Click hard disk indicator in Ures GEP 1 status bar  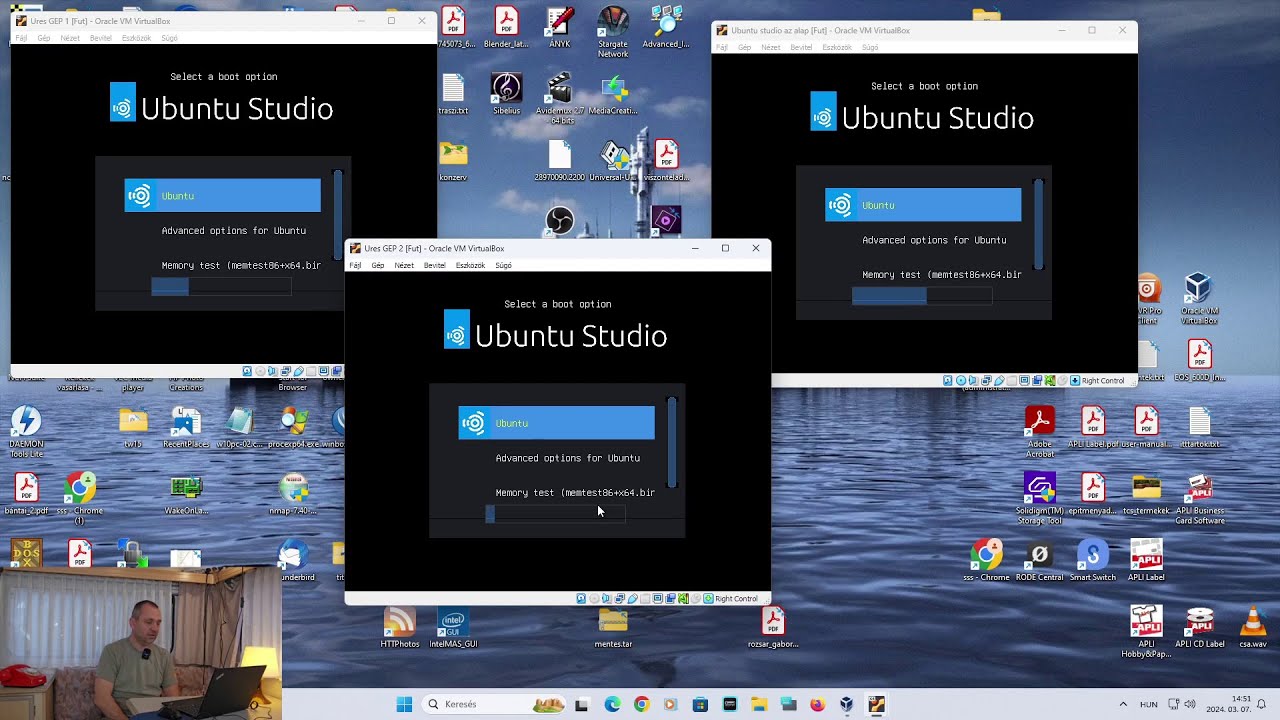247,371
